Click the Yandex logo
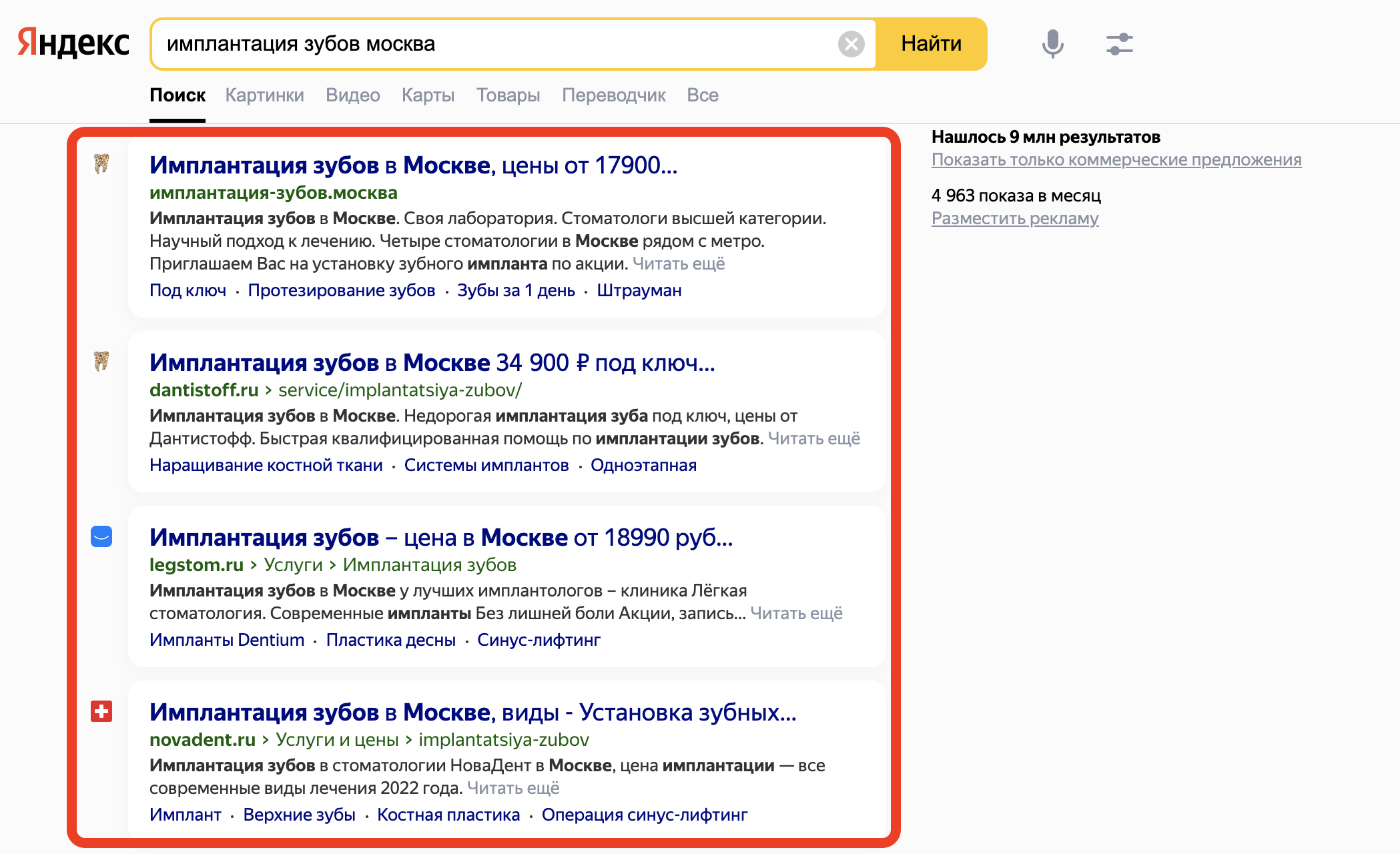1400x854 pixels. coord(73,43)
